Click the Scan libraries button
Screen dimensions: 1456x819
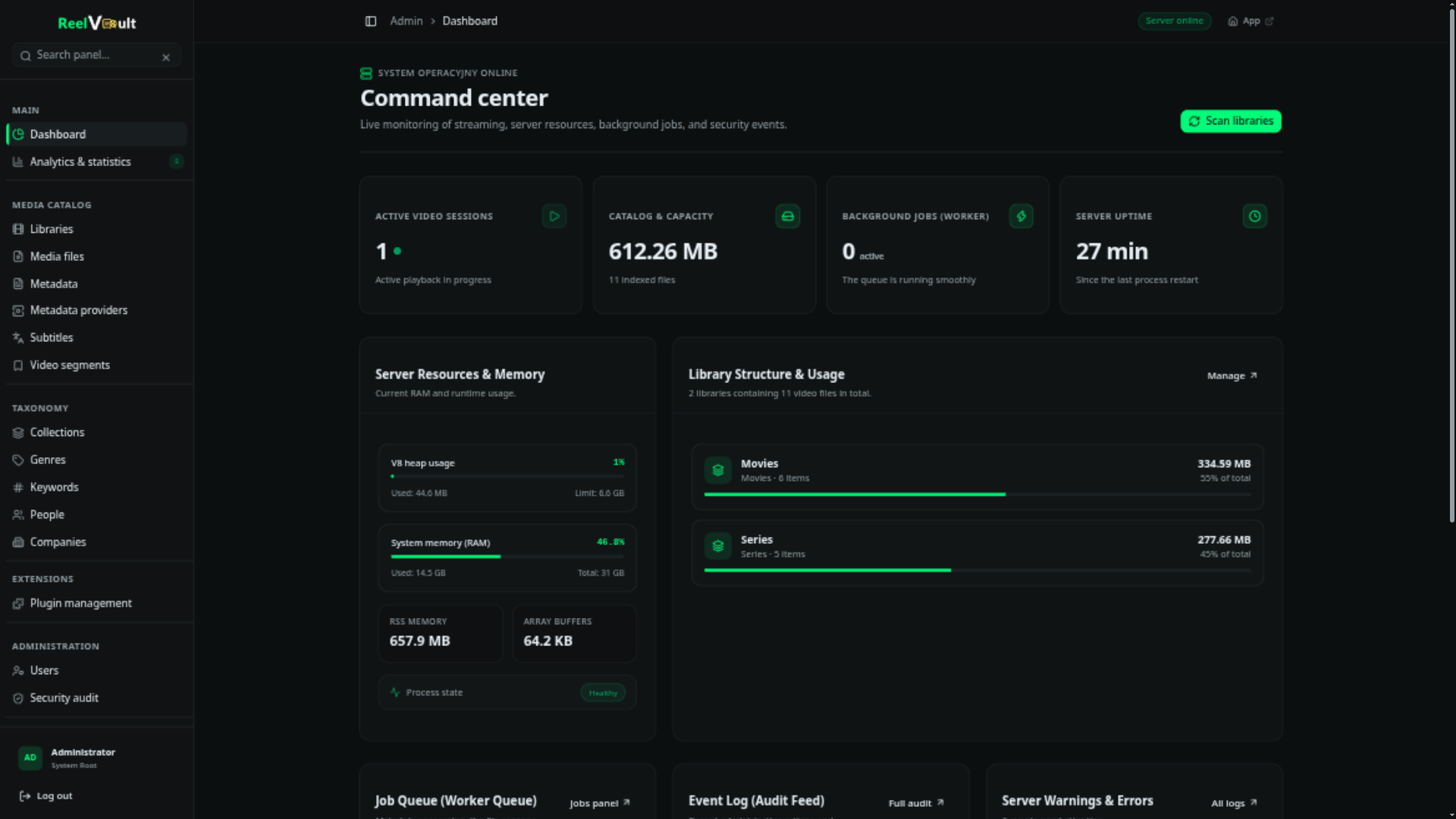(x=1230, y=121)
